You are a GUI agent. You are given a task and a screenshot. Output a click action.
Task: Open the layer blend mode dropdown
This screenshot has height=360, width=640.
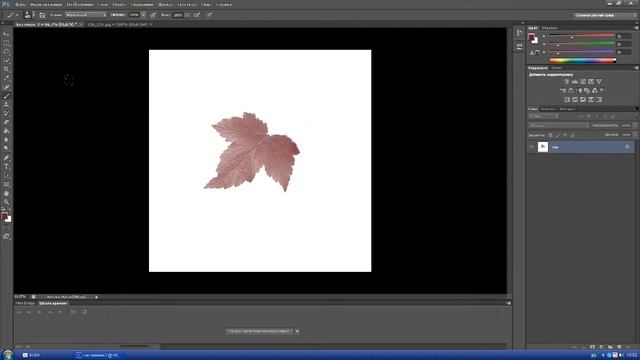558,126
